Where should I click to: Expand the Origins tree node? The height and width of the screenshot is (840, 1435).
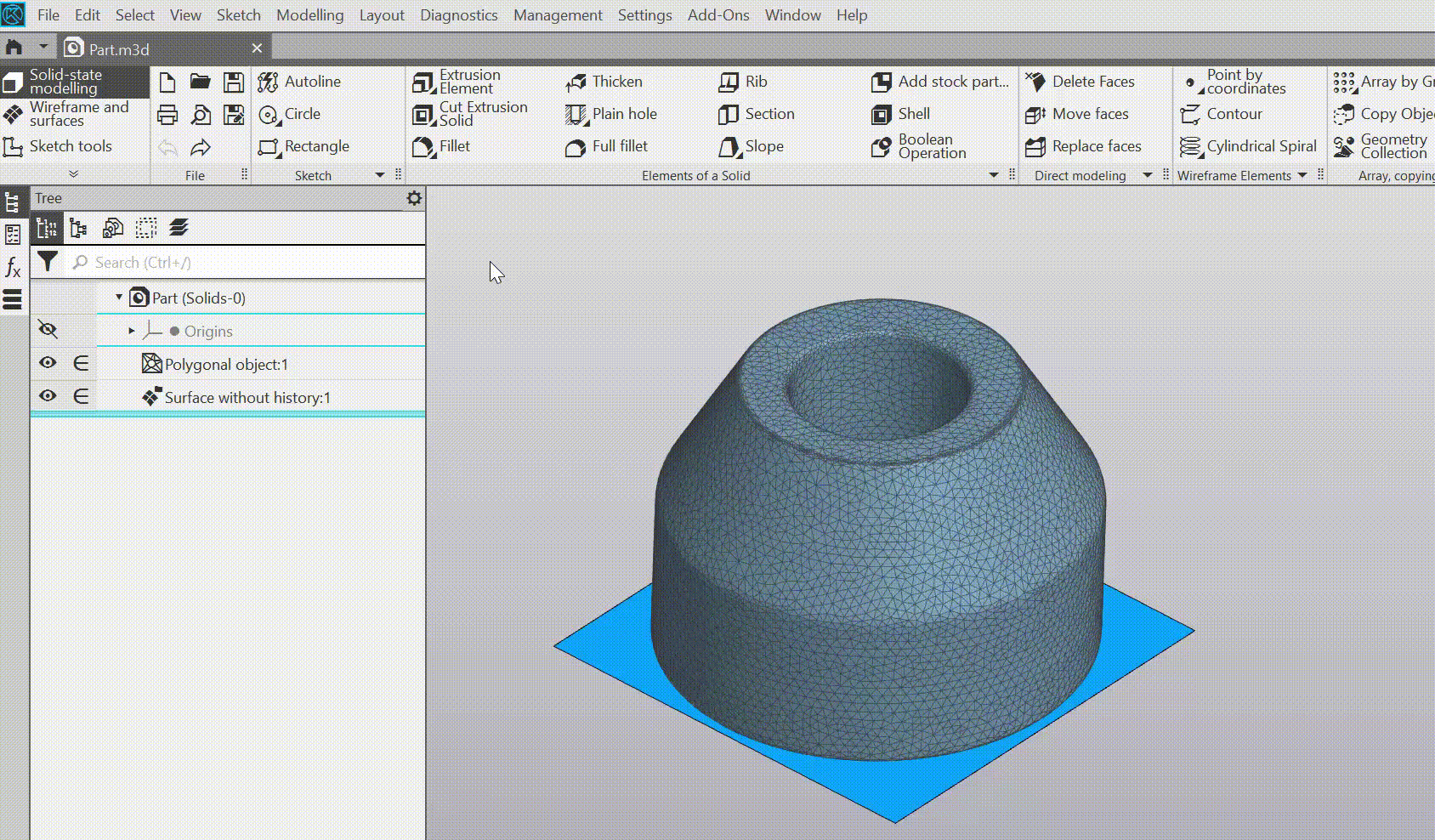132,331
